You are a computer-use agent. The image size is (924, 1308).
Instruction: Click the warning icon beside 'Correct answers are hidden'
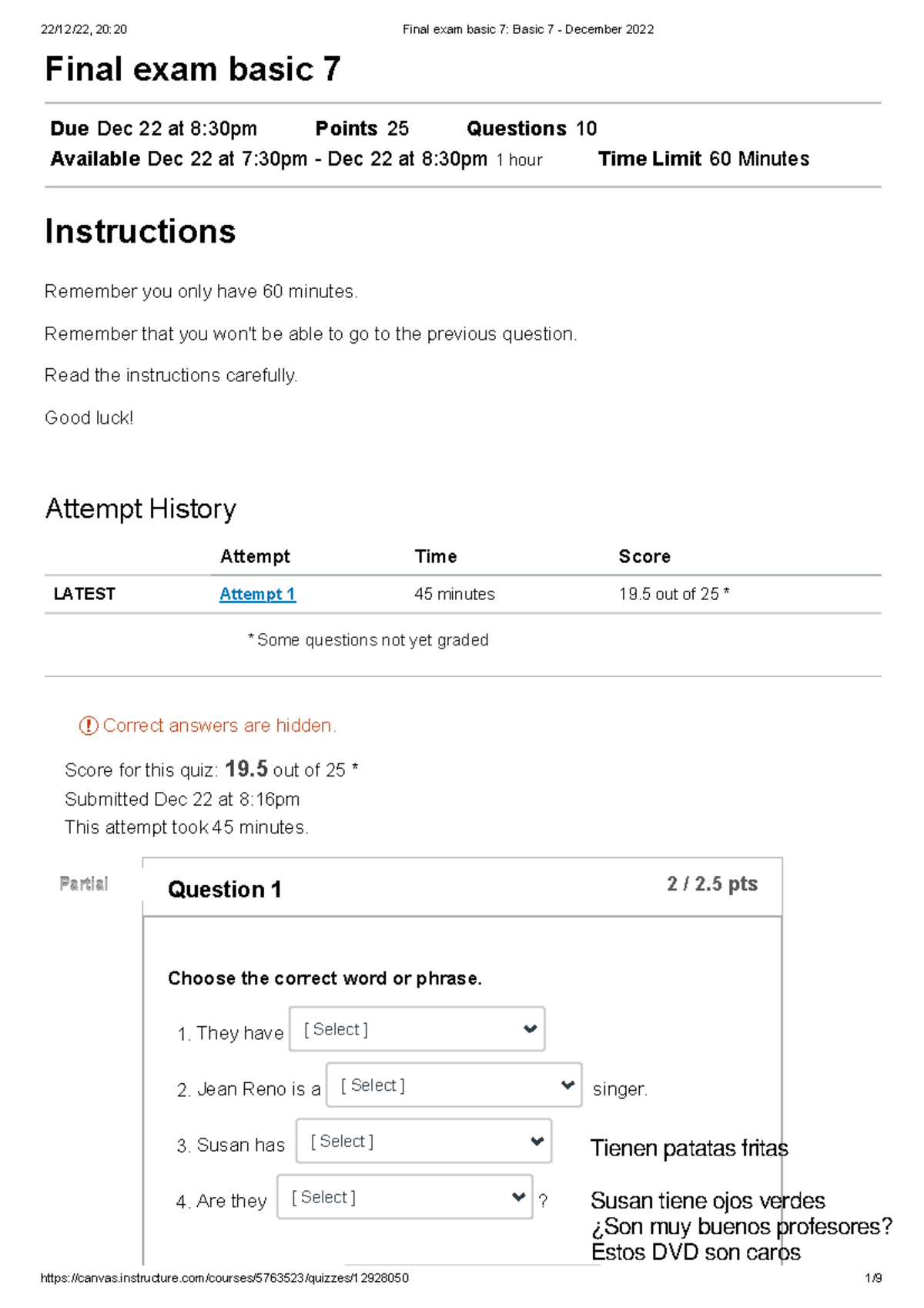coord(89,726)
